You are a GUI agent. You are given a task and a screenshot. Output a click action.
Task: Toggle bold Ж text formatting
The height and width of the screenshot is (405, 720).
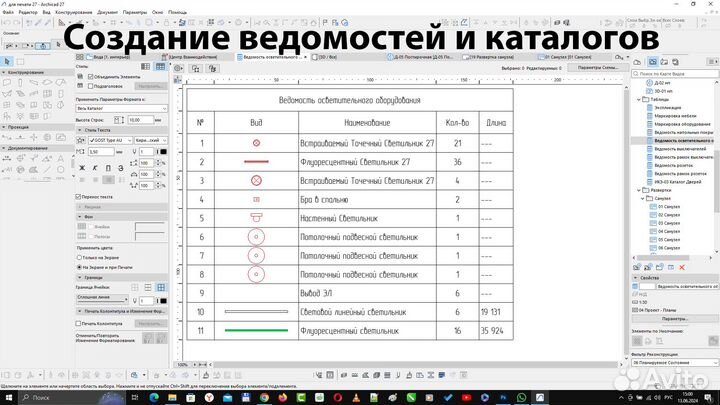(82, 168)
